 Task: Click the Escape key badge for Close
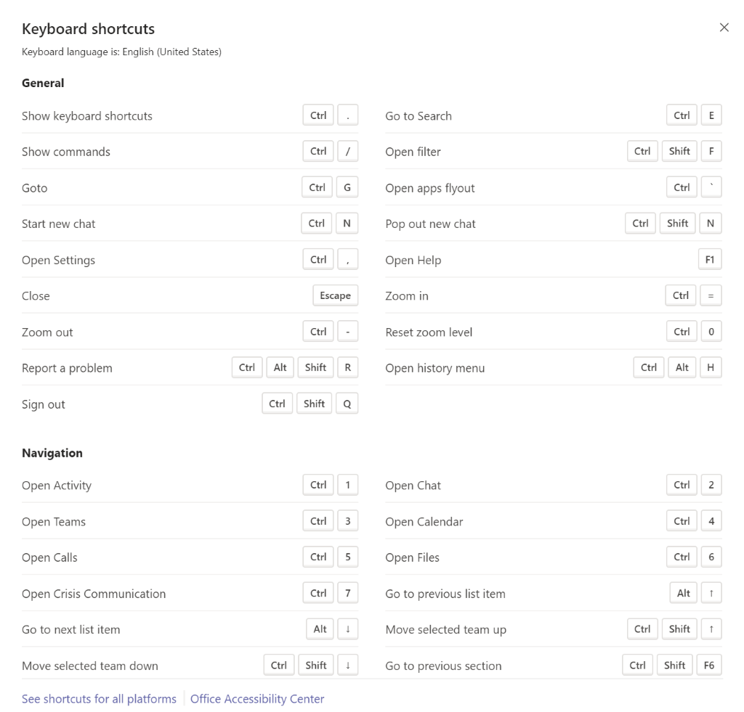(335, 296)
